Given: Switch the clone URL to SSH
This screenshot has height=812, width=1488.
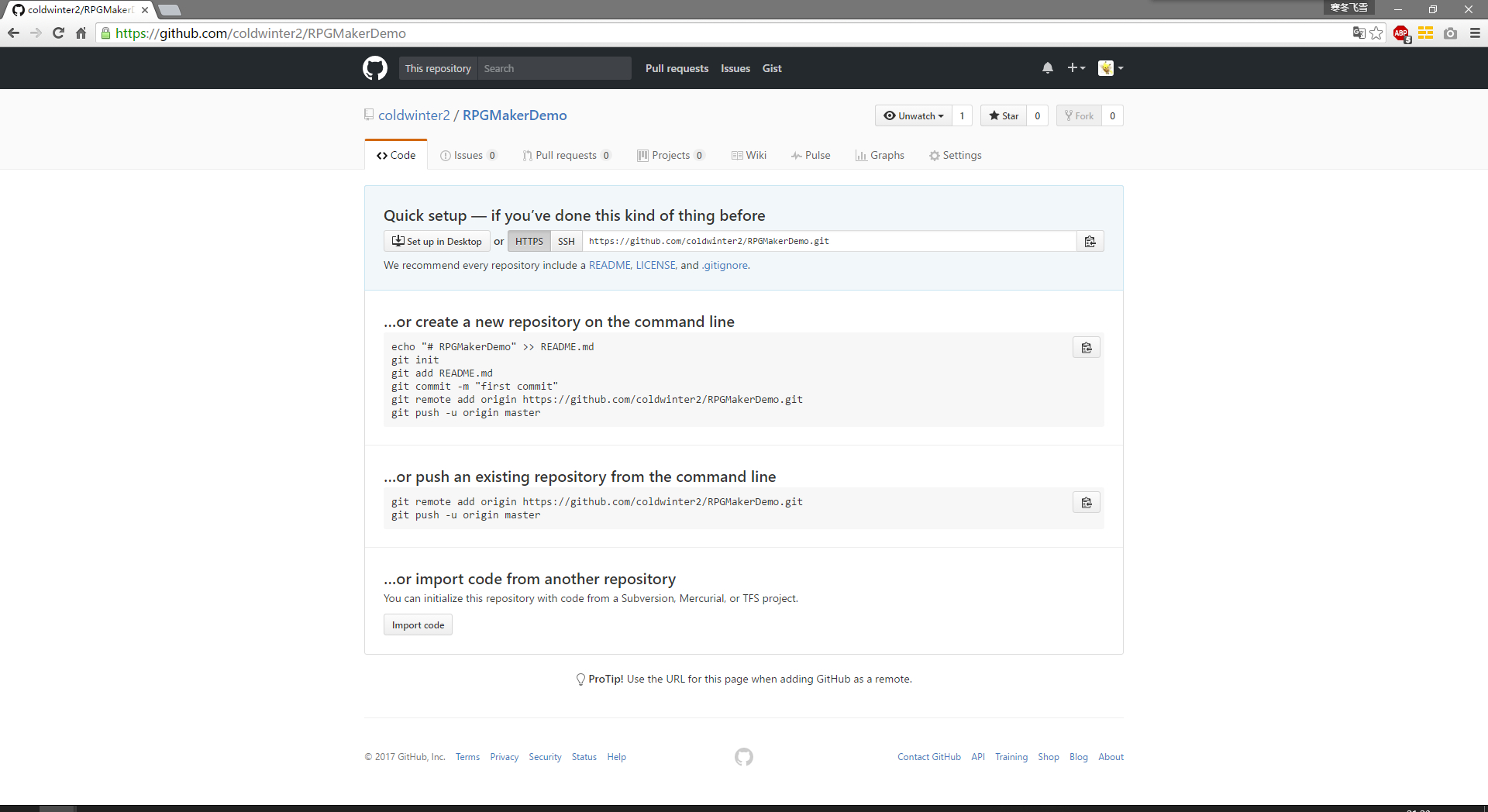Looking at the screenshot, I should 567,242.
